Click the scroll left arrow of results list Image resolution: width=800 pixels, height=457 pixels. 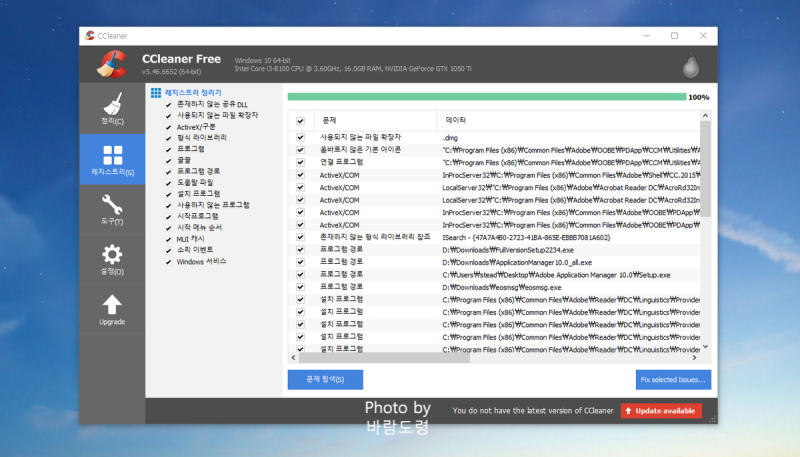click(x=293, y=358)
